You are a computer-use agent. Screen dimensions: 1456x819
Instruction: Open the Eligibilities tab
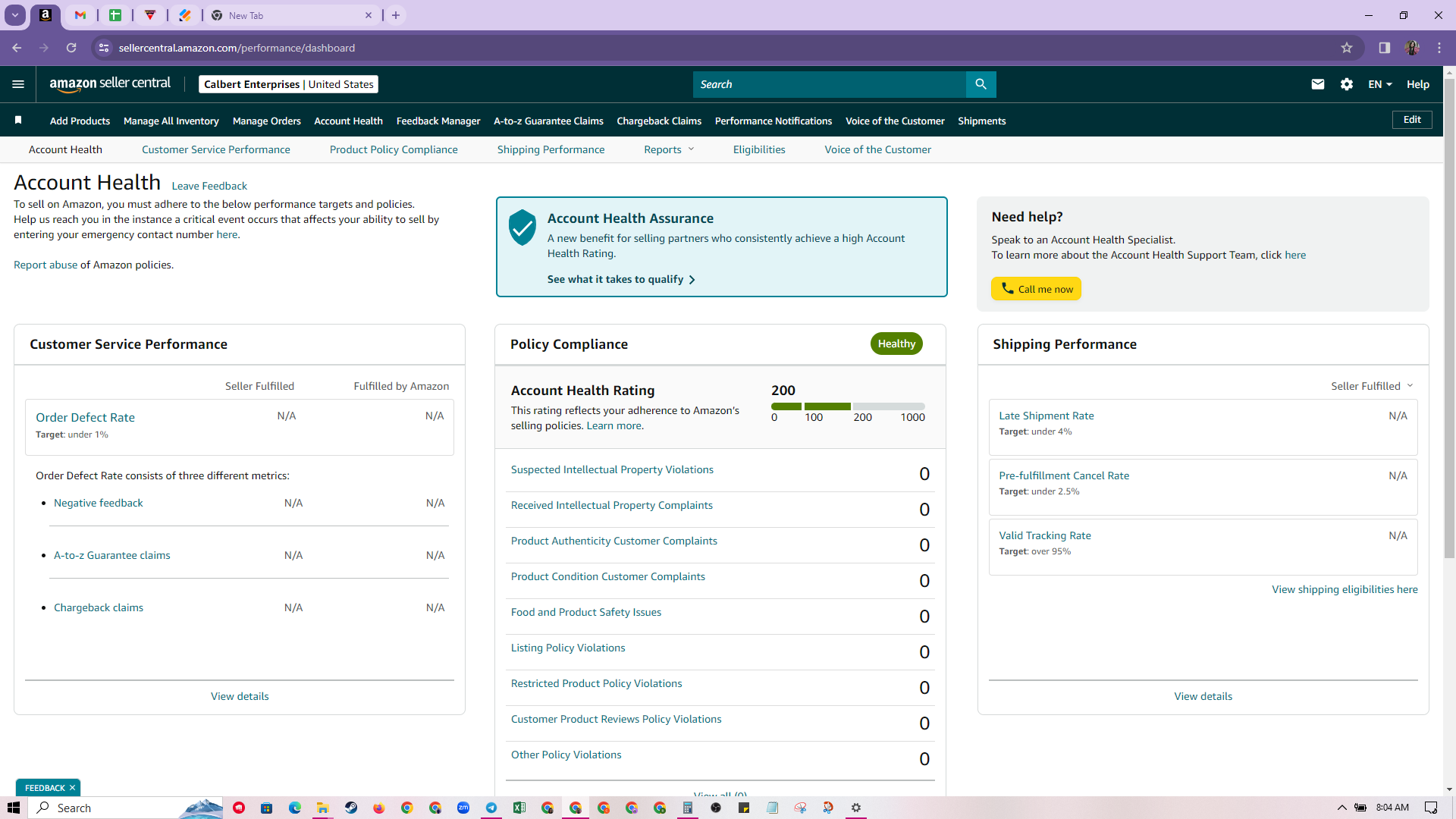point(759,149)
